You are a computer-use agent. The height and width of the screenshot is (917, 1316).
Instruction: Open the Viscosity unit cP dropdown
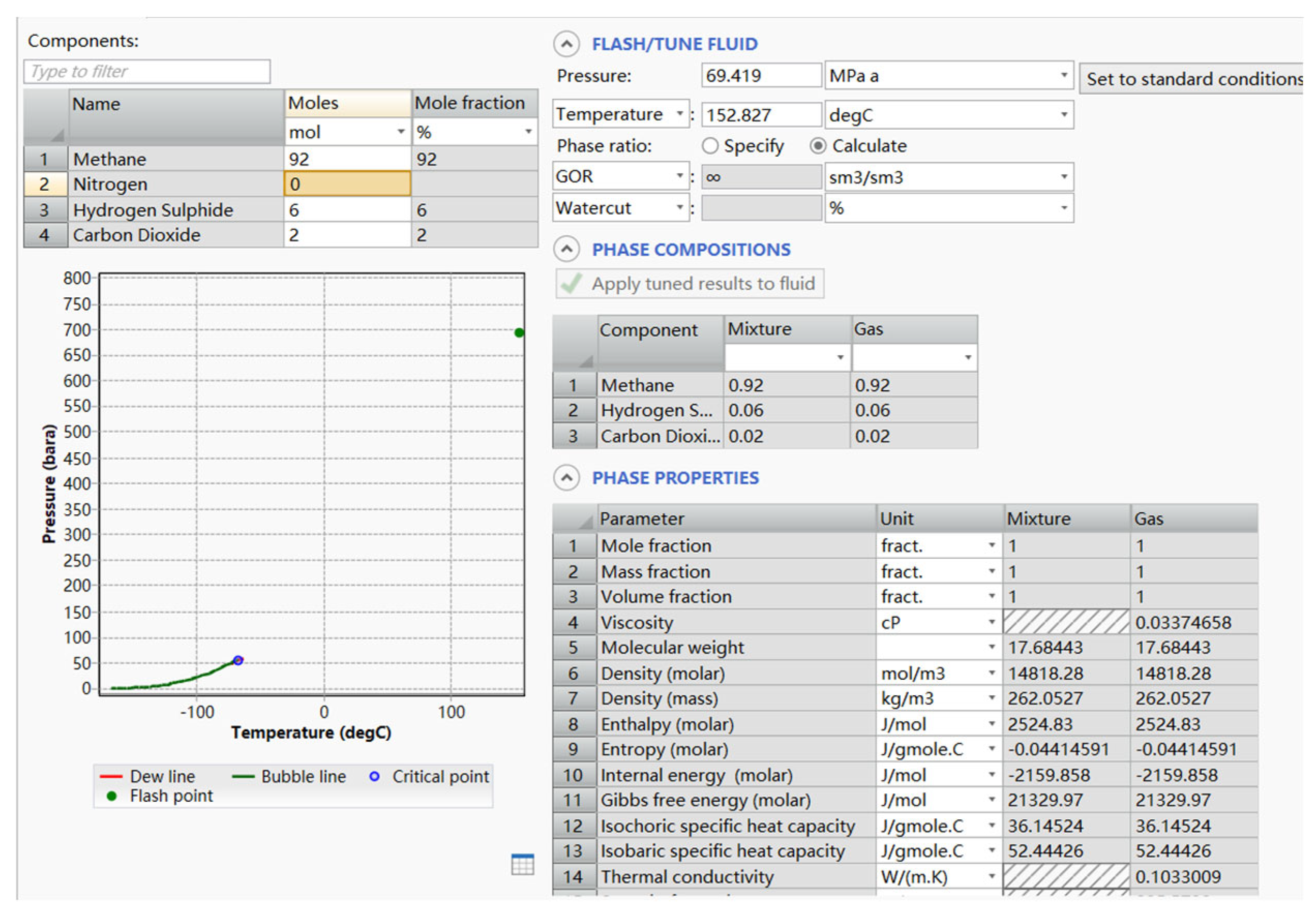tap(991, 622)
